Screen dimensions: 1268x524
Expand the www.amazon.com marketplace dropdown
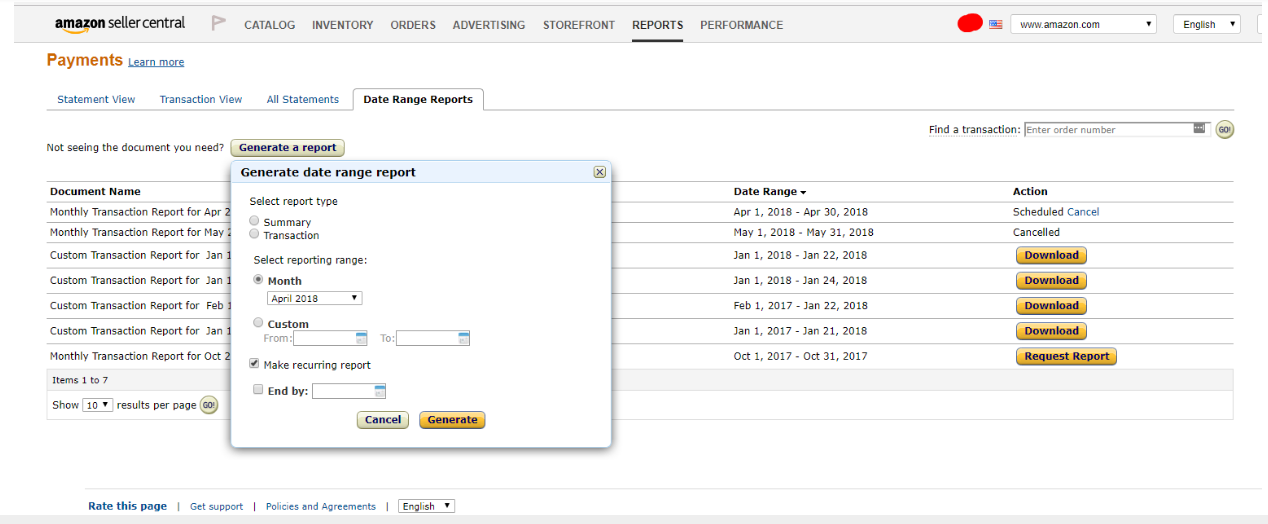point(1083,24)
